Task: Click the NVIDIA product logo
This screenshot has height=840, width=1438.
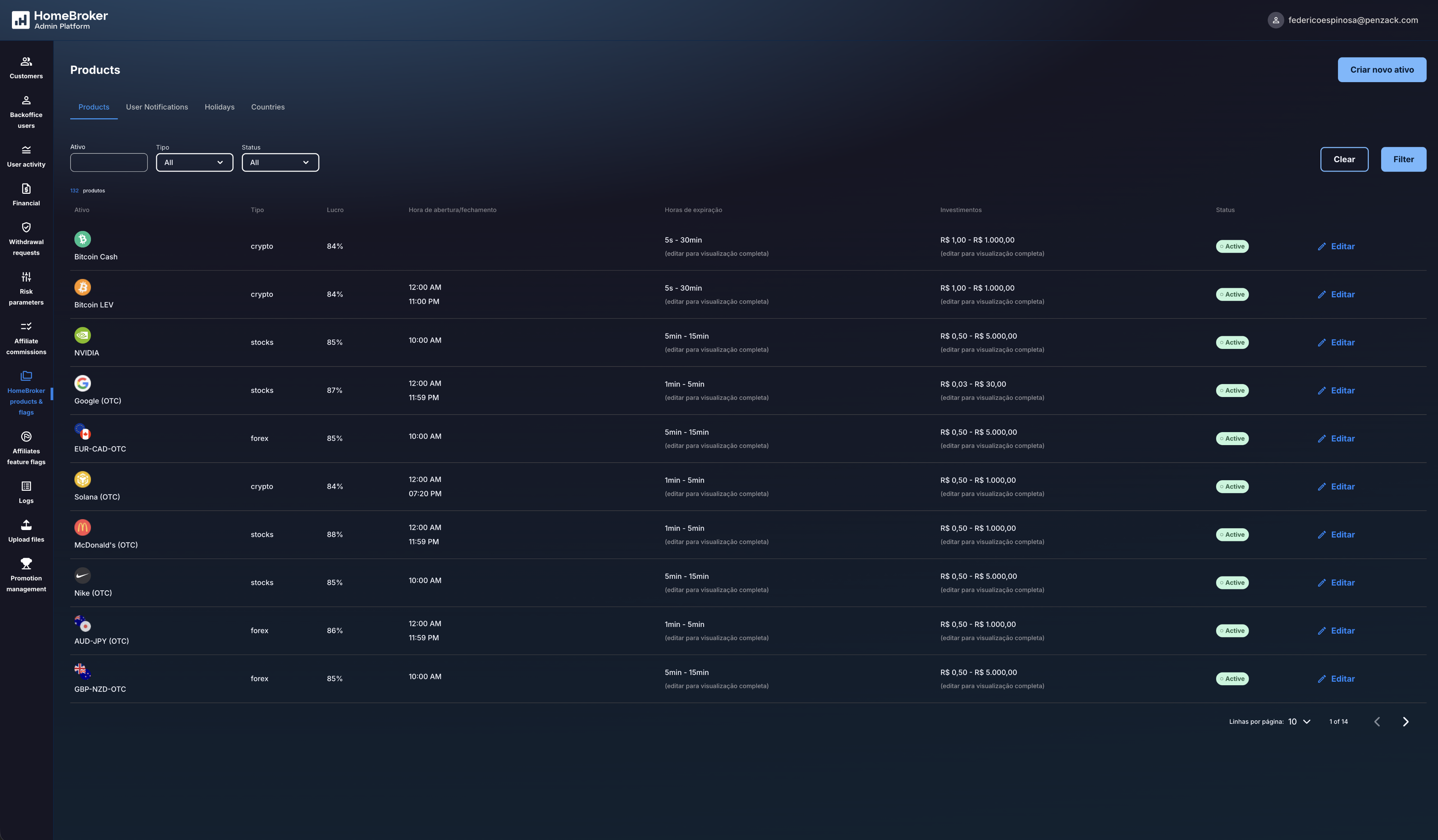Action: tap(83, 335)
